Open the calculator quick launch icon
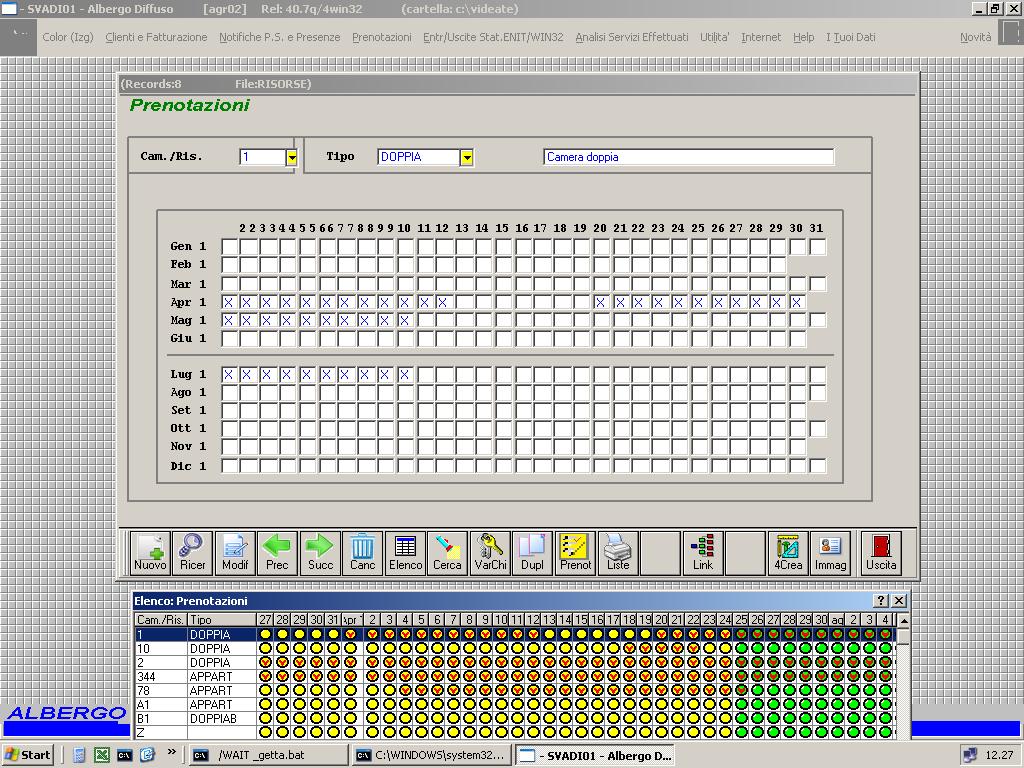The height and width of the screenshot is (768, 1024). [x=79, y=755]
